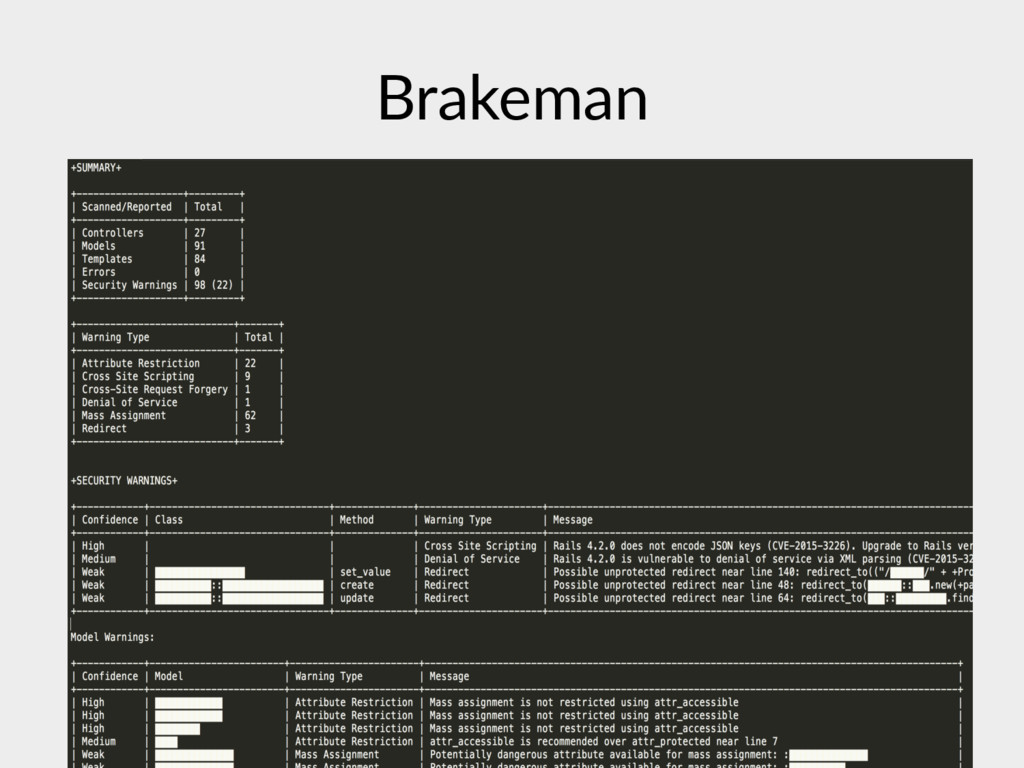The width and height of the screenshot is (1024, 768).
Task: Select the XML parsing denial of service message
Action: 762,559
